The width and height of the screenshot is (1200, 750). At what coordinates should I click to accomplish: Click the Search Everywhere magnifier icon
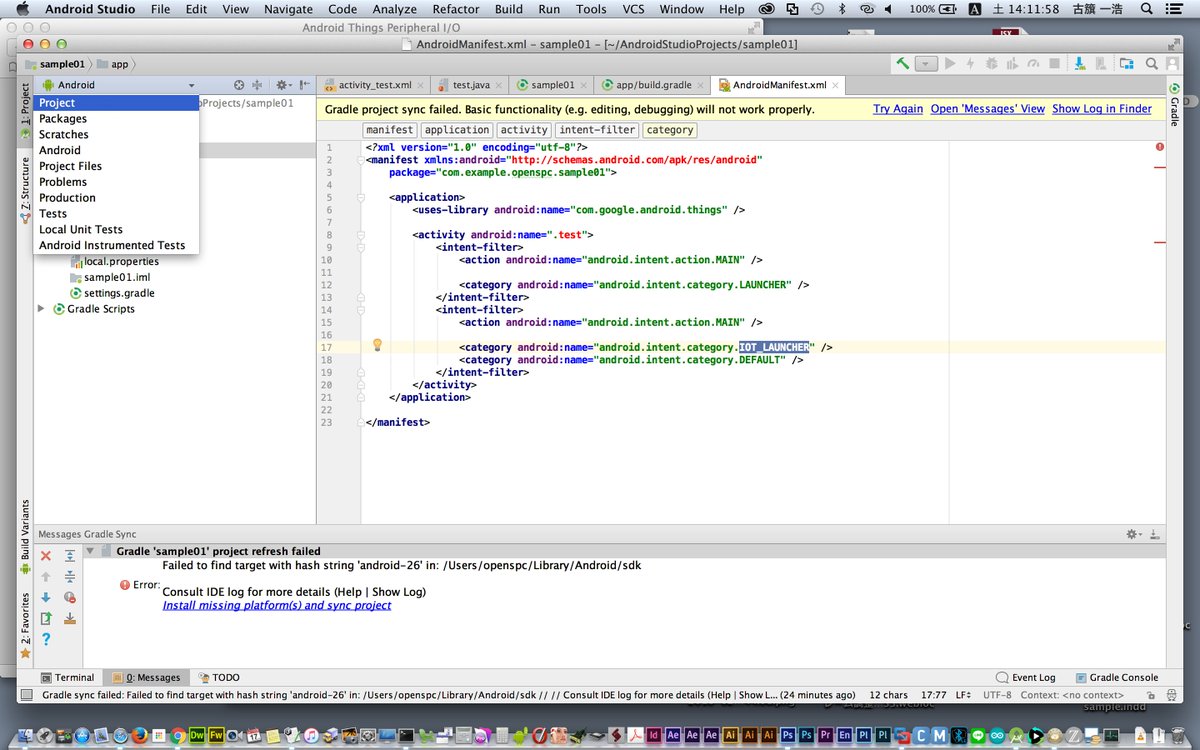(x=1152, y=63)
